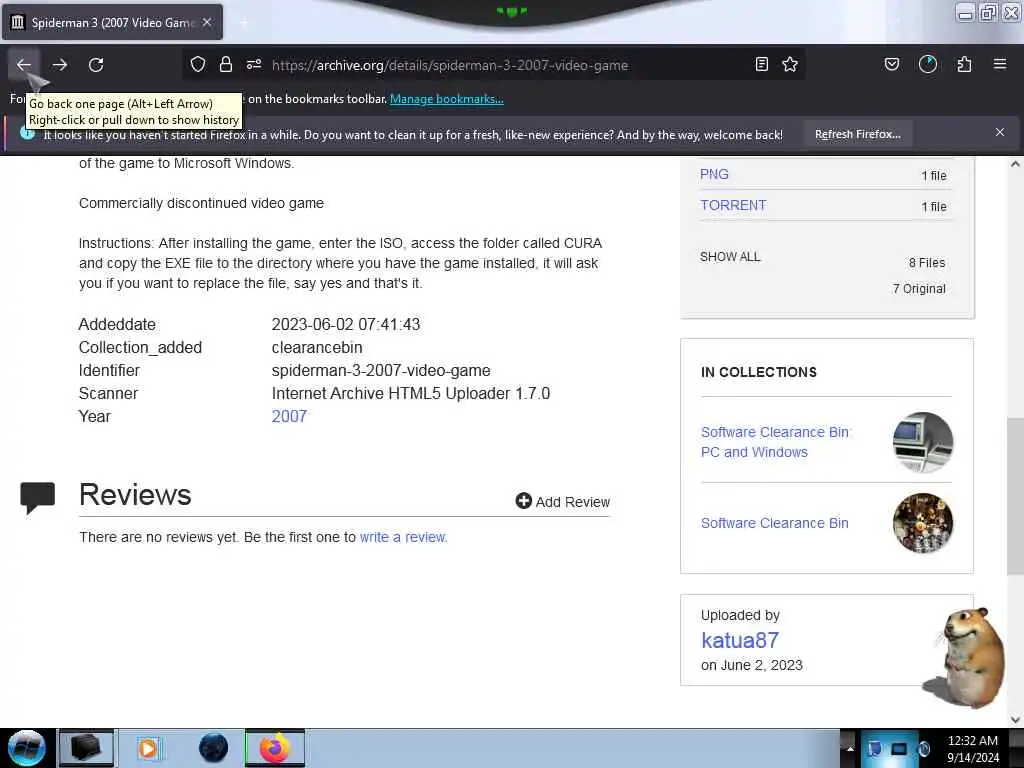Click the site security padlock icon
The width and height of the screenshot is (1024, 768).
[x=226, y=64]
